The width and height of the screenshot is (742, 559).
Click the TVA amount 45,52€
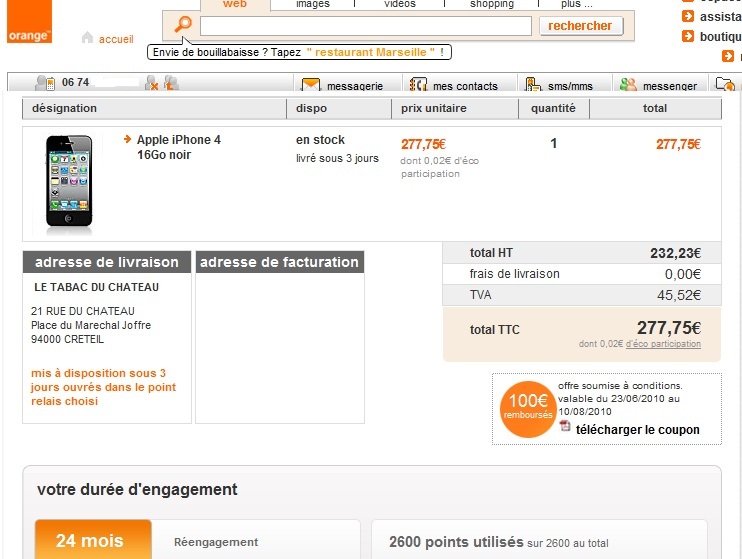(679, 295)
